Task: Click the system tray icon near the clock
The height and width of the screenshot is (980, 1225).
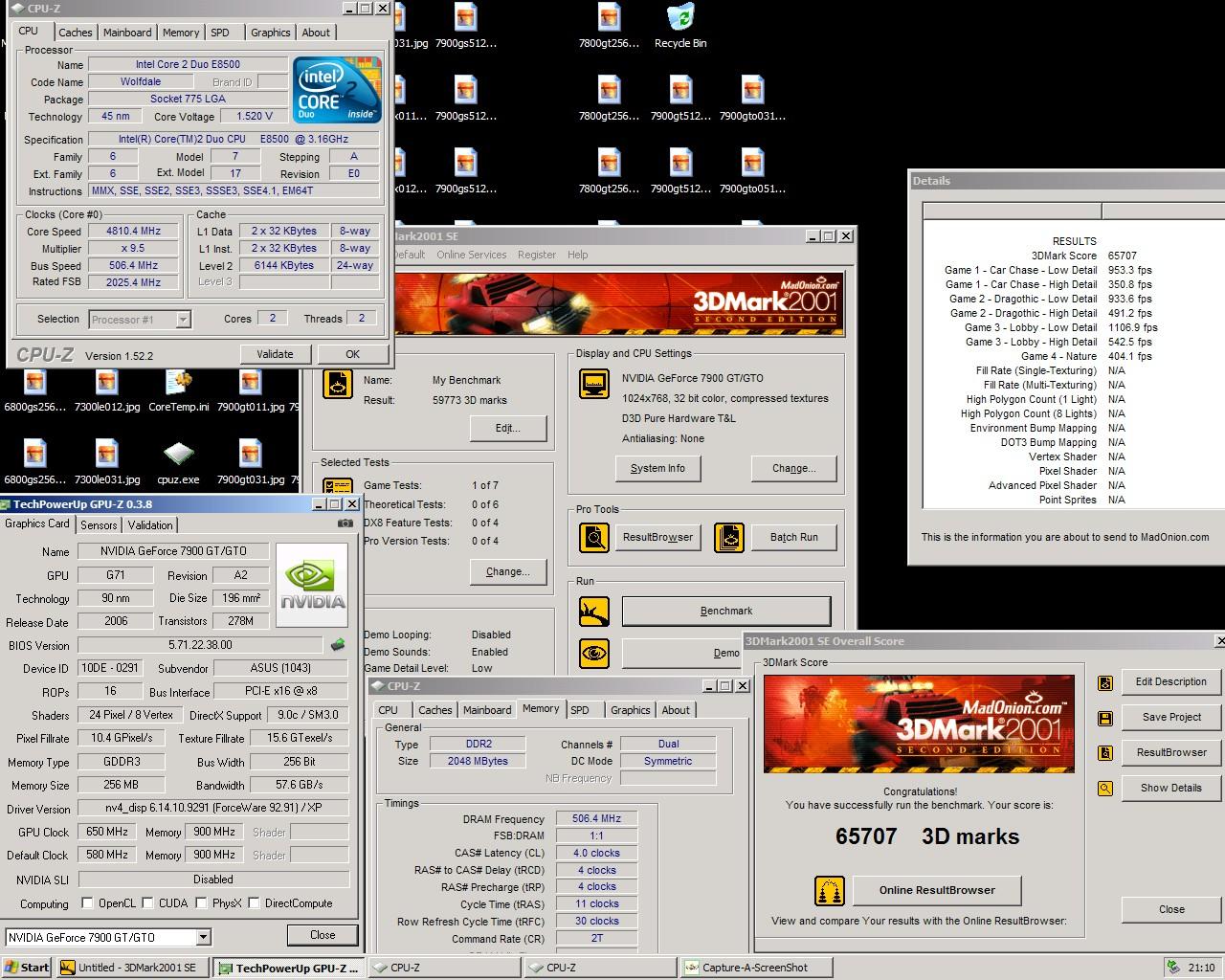Action: (1172, 968)
